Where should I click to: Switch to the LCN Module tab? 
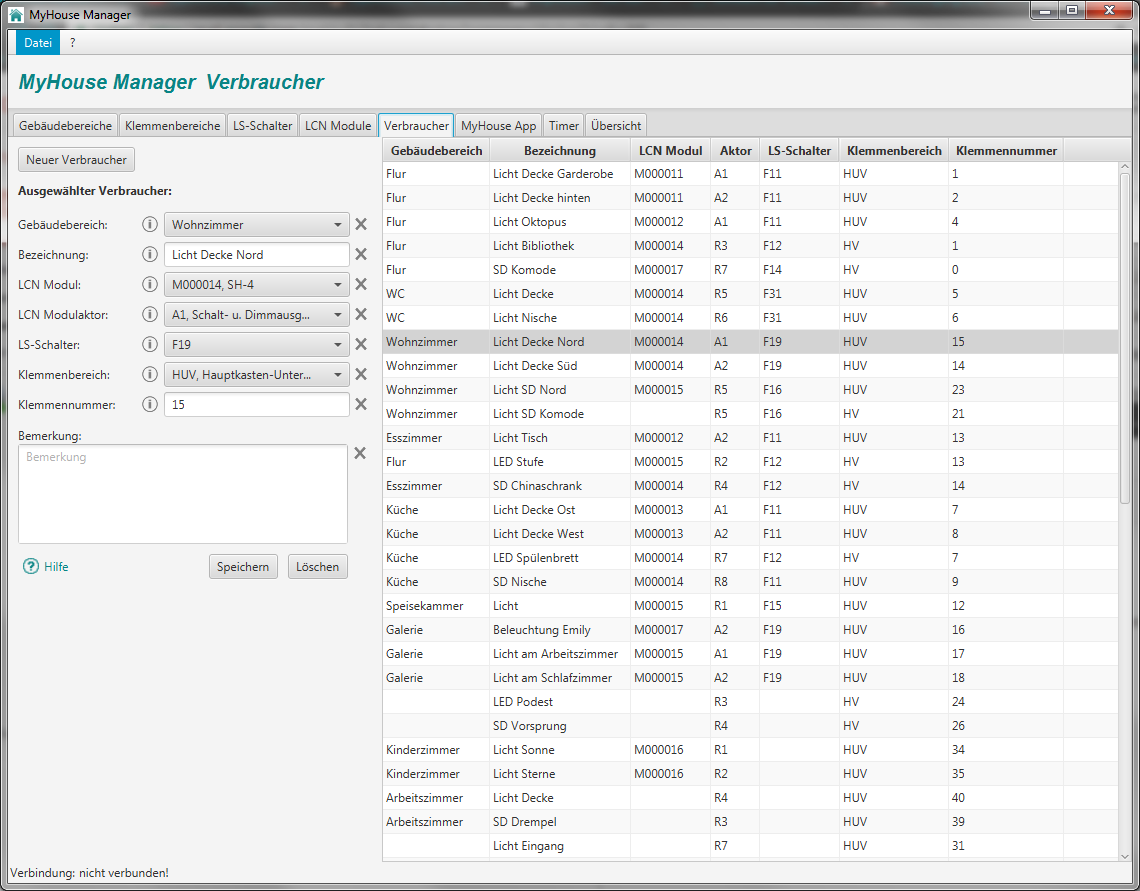coord(338,126)
